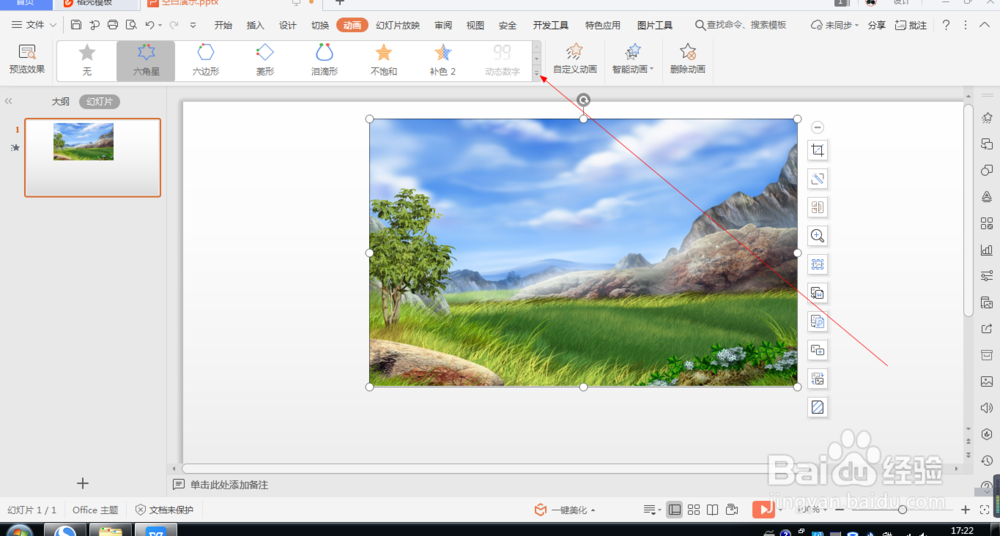Click 单击此处添加备注 notes area

228,485
